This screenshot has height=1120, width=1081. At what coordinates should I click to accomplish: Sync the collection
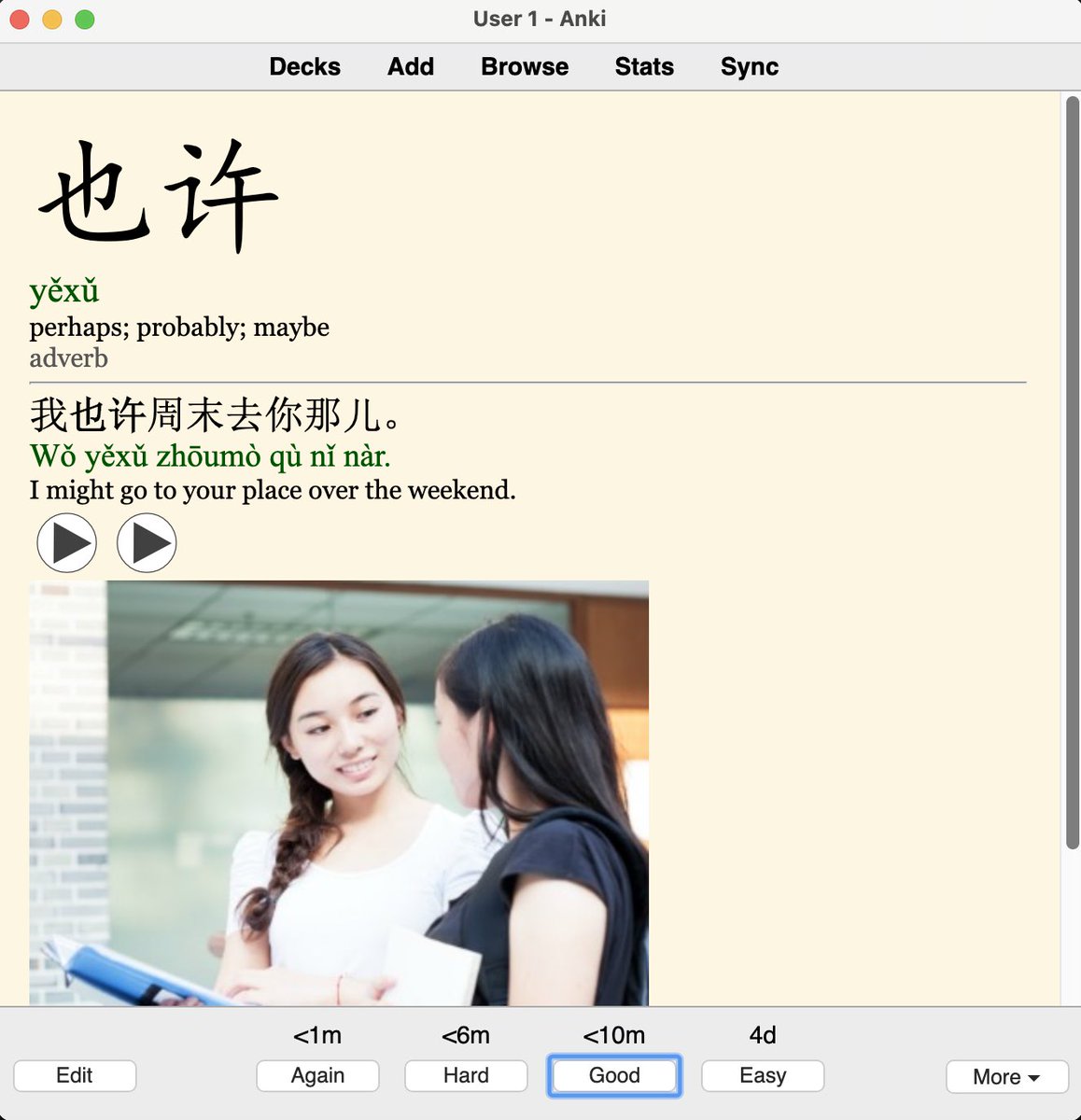[x=750, y=66]
